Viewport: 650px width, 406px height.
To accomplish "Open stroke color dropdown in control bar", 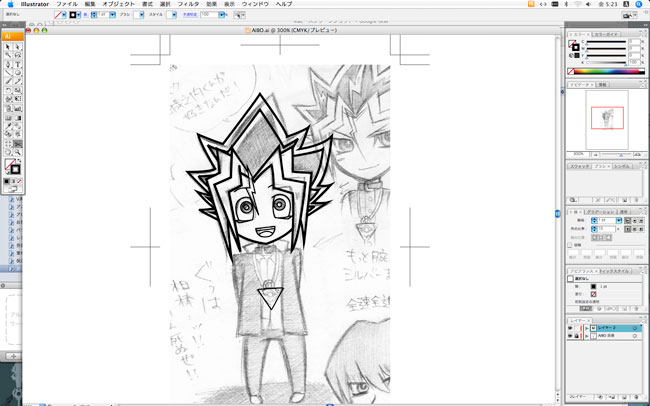I will pos(79,15).
